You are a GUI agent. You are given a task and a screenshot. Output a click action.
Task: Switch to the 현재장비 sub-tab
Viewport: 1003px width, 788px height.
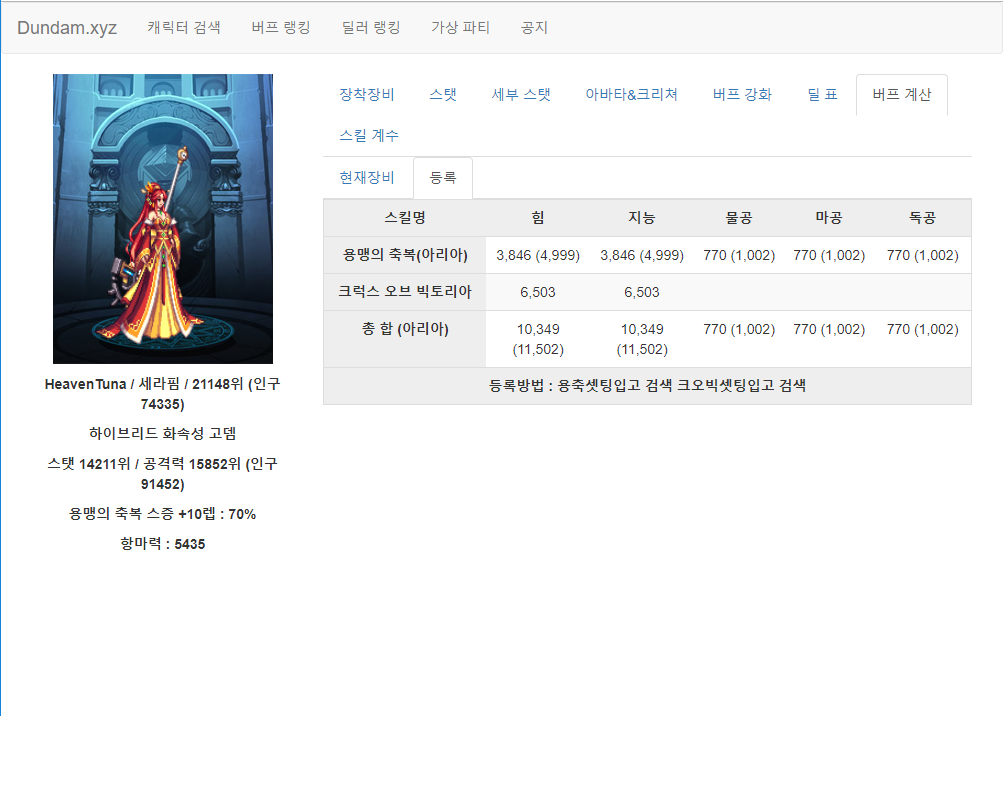[x=367, y=178]
